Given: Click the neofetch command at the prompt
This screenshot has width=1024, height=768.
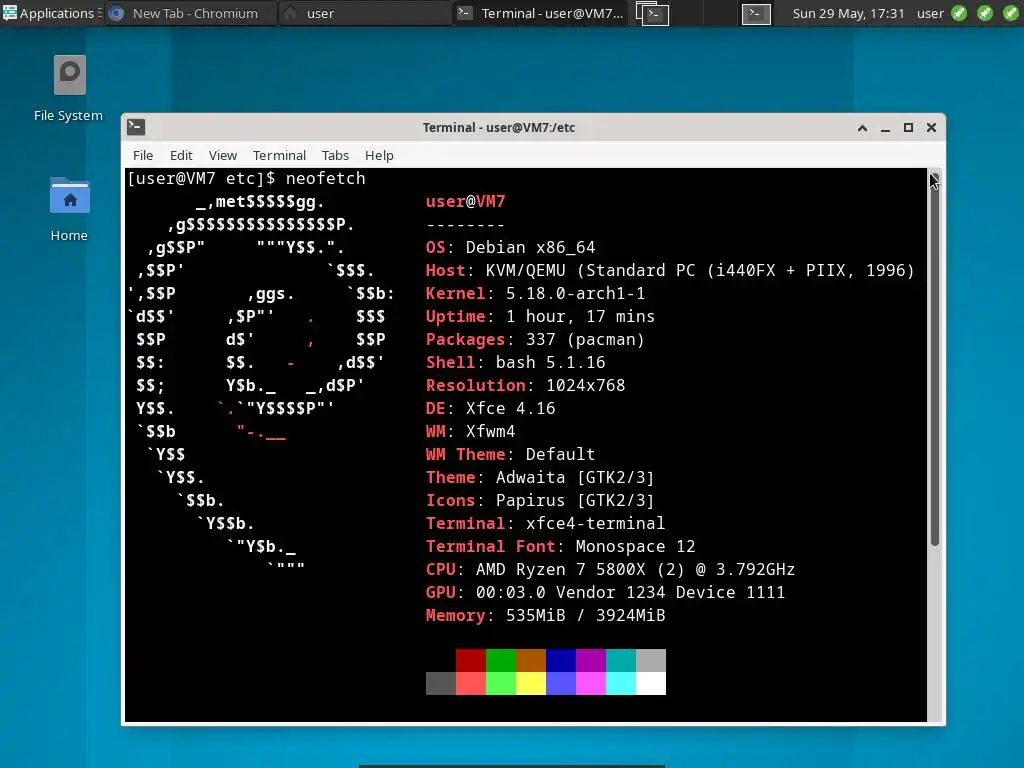Looking at the screenshot, I should pyautogui.click(x=325, y=178).
